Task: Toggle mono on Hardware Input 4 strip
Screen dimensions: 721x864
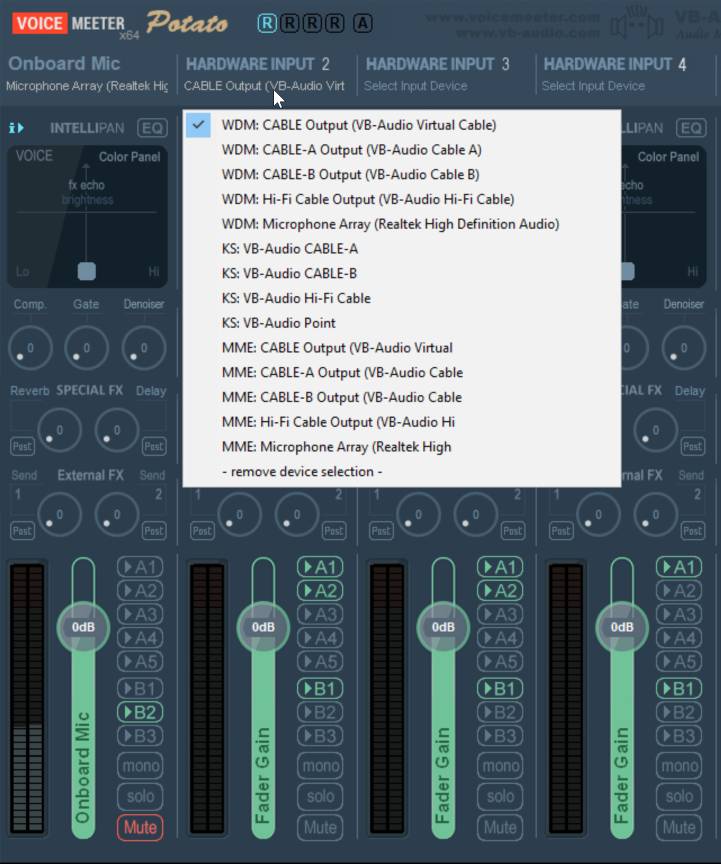Action: point(679,766)
